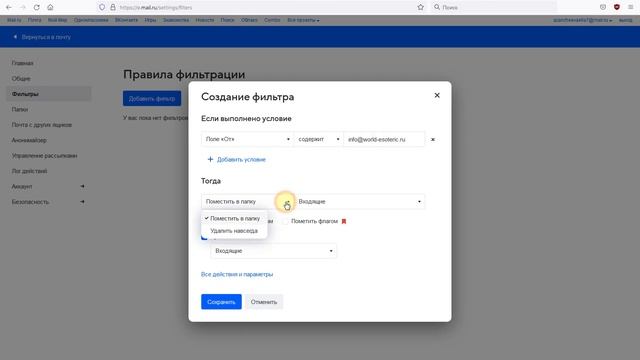This screenshot has width=640, height=360.
Task: Bookmark the page with the star icon
Action: (420, 7)
